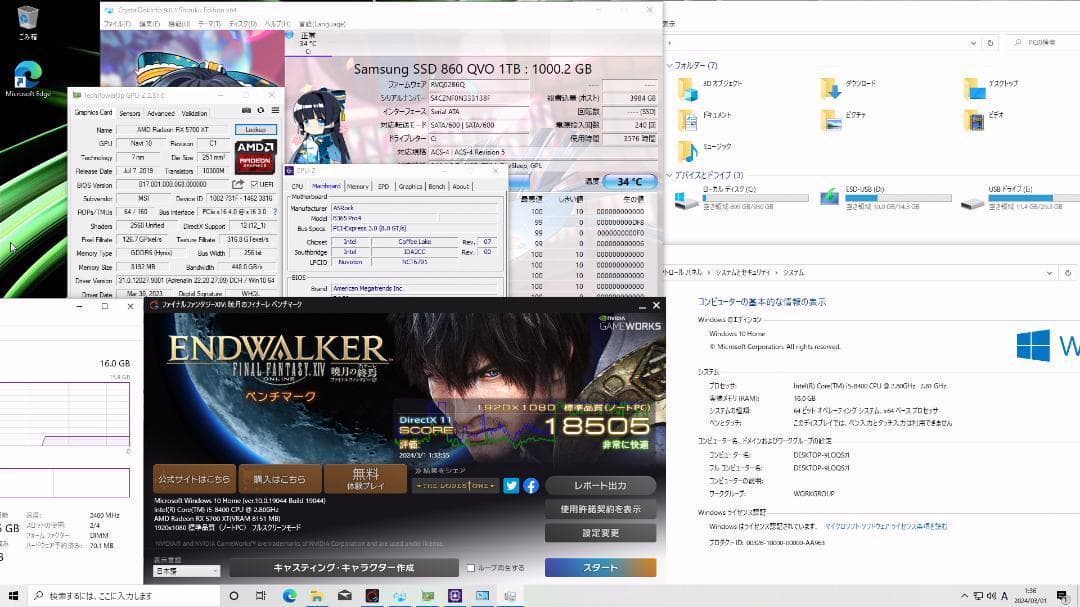Click the refresh icon in GPU-Z titlebar
1080x607 pixels.
pyautogui.click(x=260, y=111)
